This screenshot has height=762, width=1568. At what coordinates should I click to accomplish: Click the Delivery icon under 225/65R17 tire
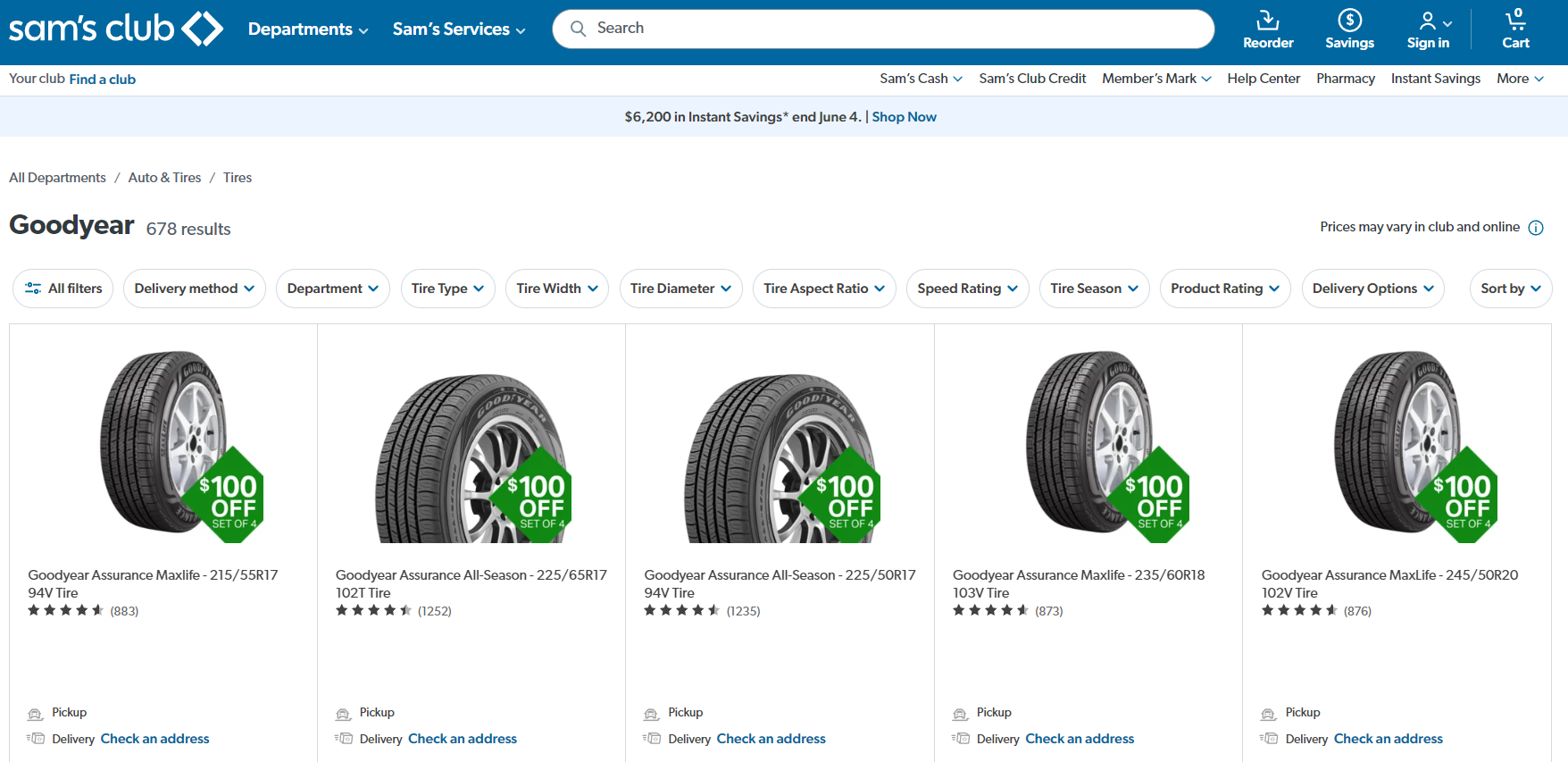pos(344,739)
